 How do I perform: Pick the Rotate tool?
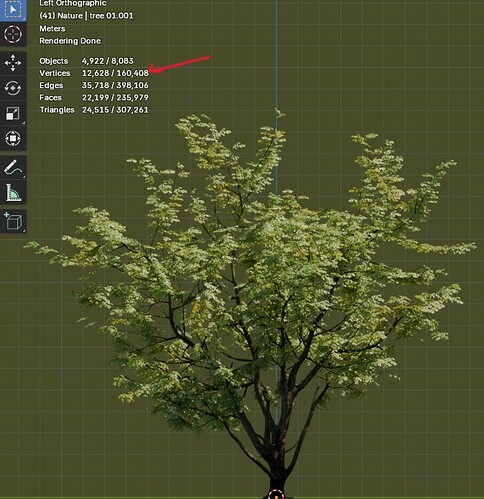pyautogui.click(x=13, y=88)
